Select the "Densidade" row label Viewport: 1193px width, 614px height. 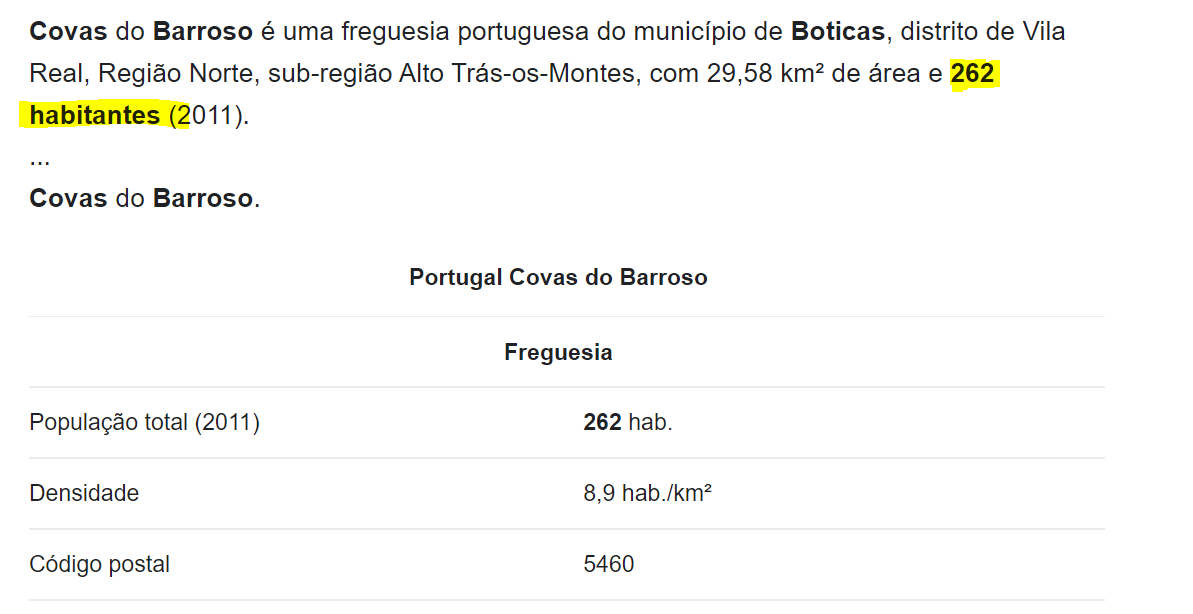84,493
